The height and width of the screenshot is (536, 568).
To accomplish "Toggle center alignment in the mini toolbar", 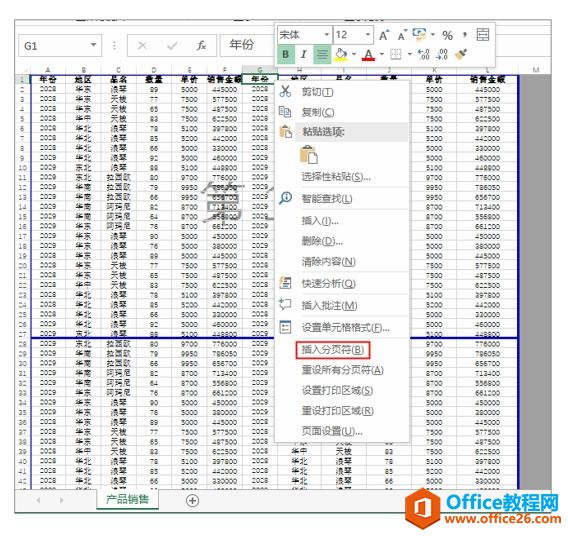I will click(x=322, y=54).
